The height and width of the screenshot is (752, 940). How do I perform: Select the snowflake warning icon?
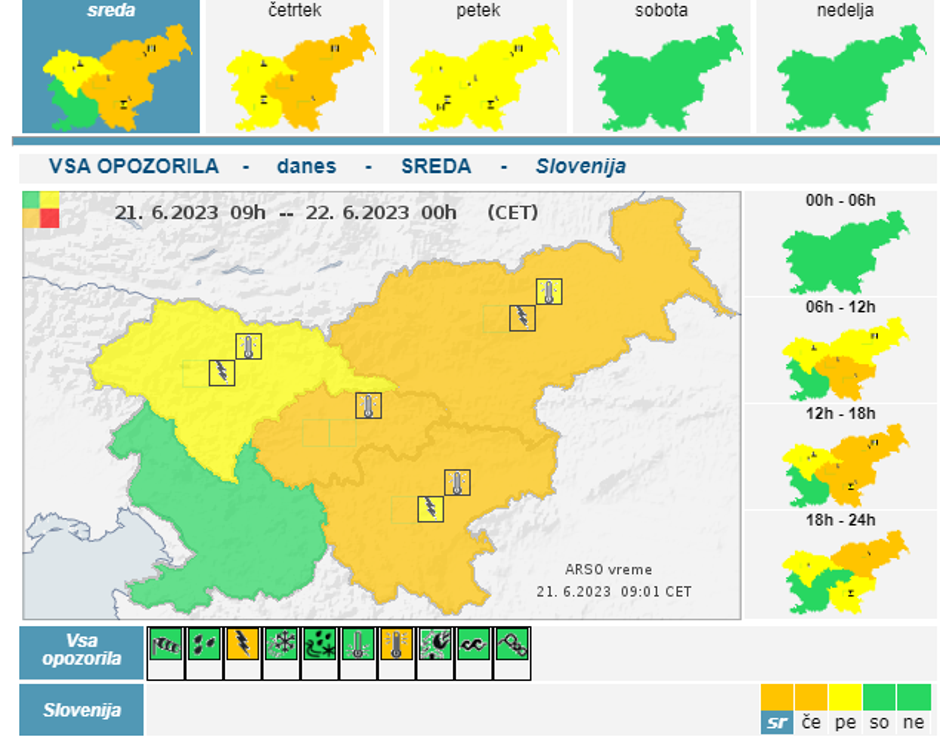[280, 645]
